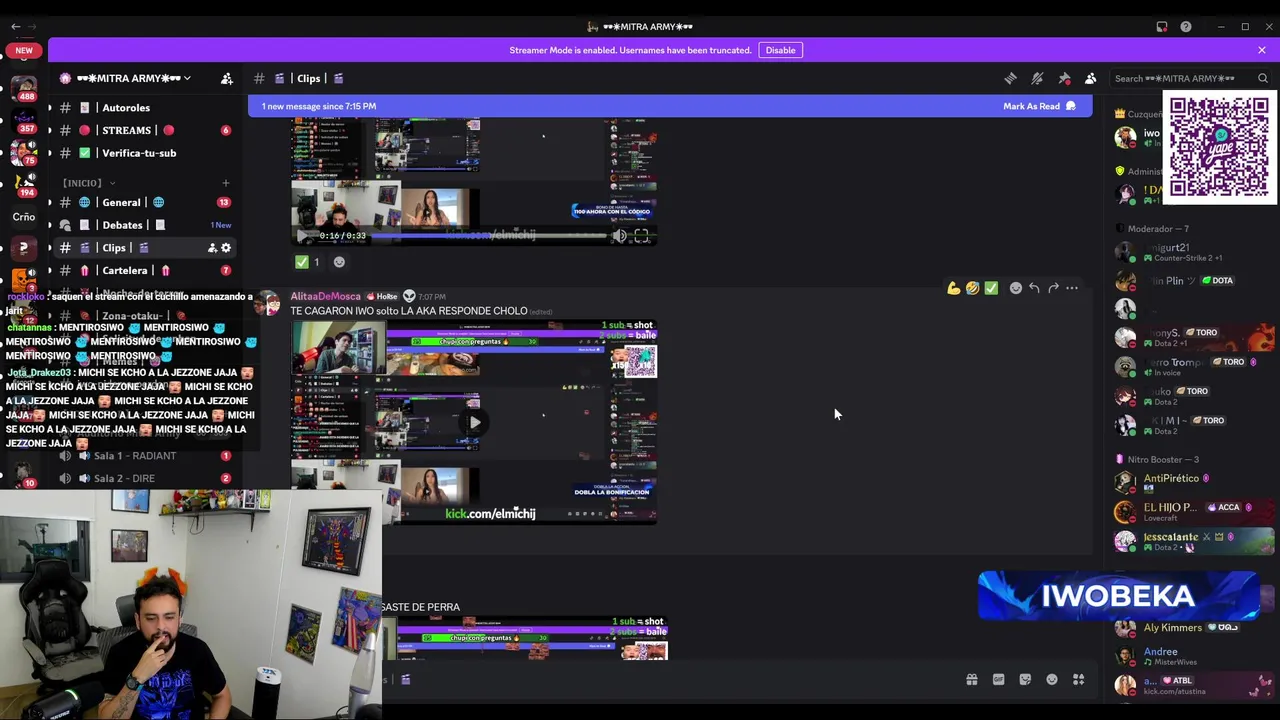Add reaction via smiley below top video
Screen dimensions: 1280x720
[339, 262]
